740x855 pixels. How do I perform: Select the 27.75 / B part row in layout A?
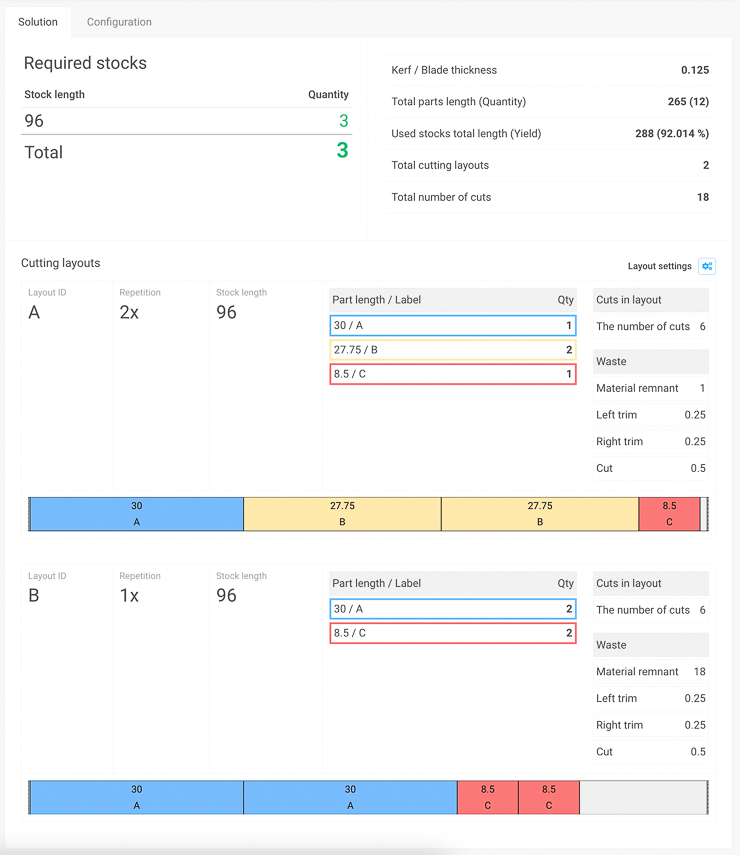tap(452, 350)
